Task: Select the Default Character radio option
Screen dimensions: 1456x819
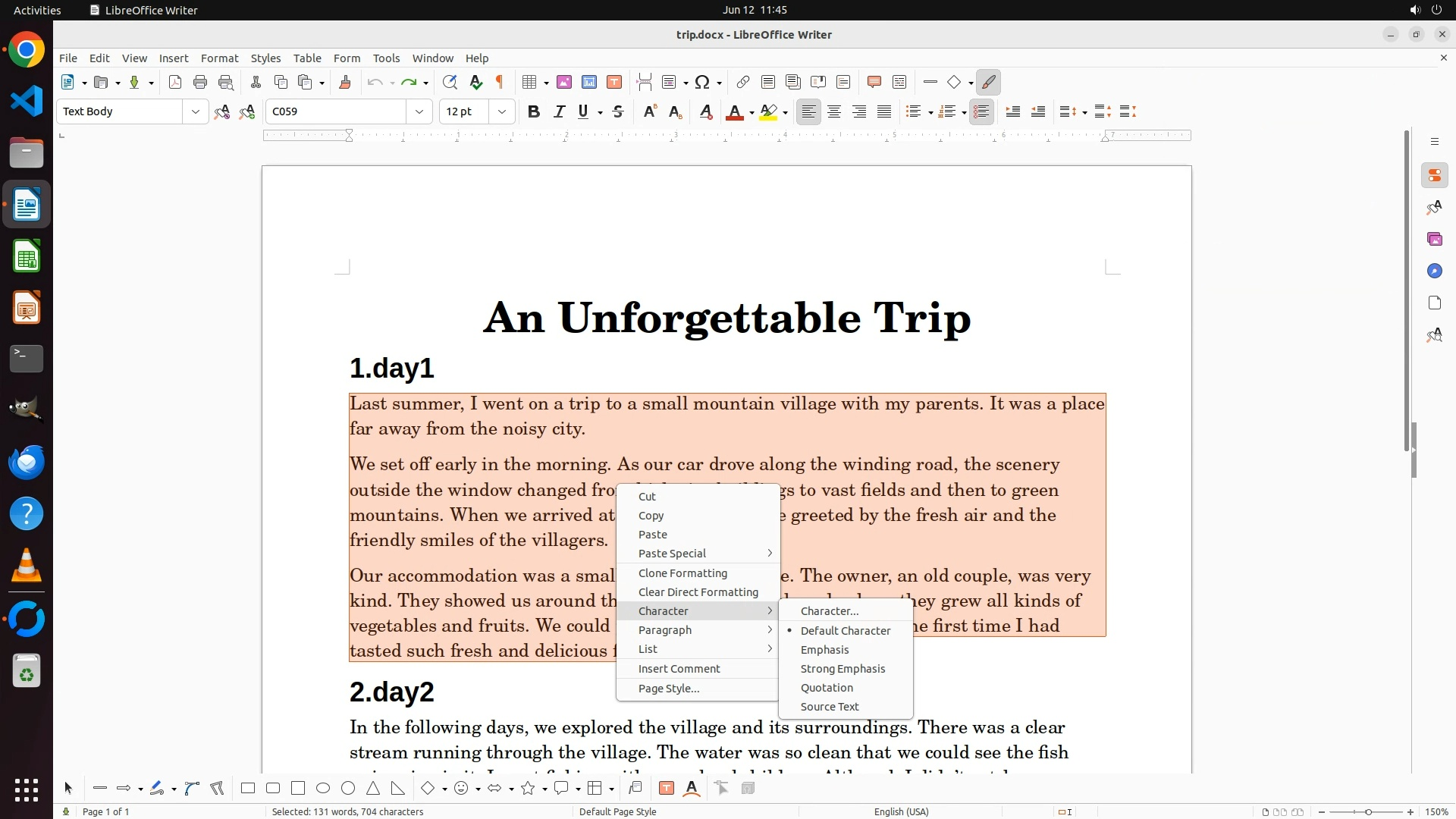Action: tap(845, 631)
